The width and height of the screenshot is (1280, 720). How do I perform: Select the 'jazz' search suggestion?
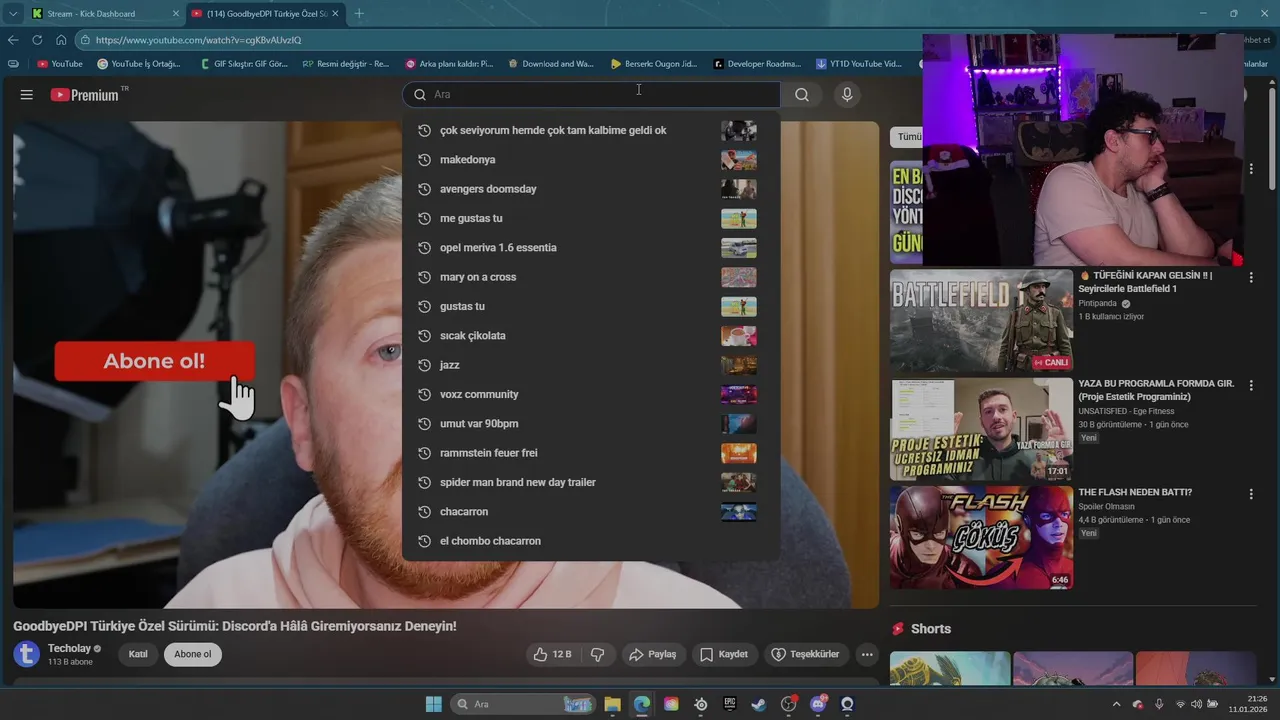click(591, 365)
